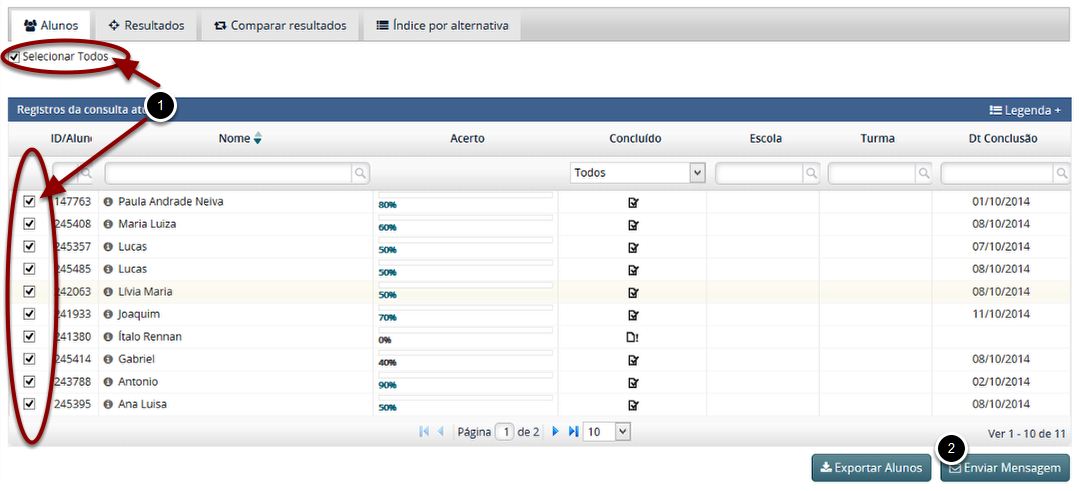Switch to the Resultados tab
Image resolution: width=1080 pixels, height=491 pixels.
point(145,25)
